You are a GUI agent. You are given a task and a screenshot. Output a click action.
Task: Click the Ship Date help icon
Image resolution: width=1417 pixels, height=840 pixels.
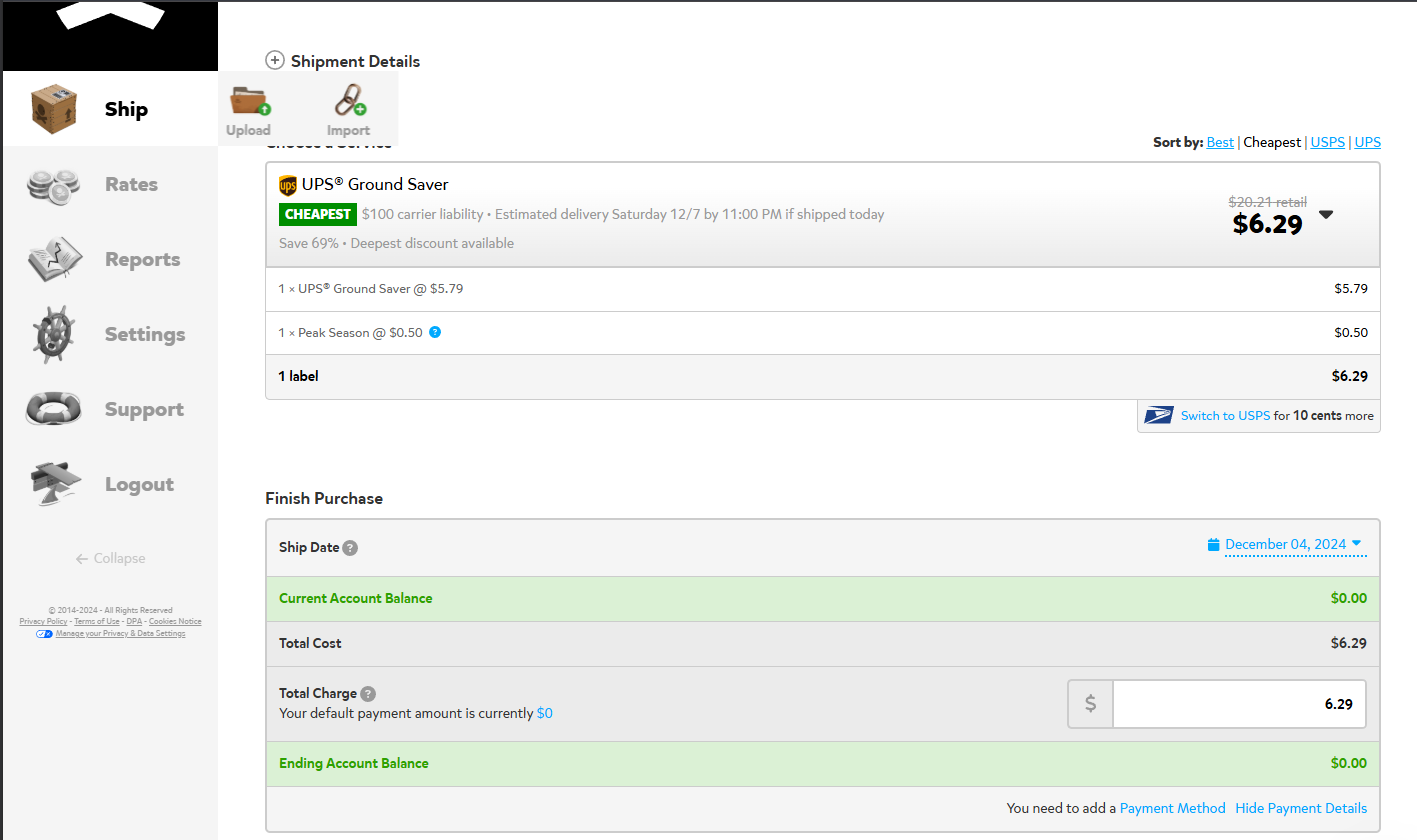350,548
